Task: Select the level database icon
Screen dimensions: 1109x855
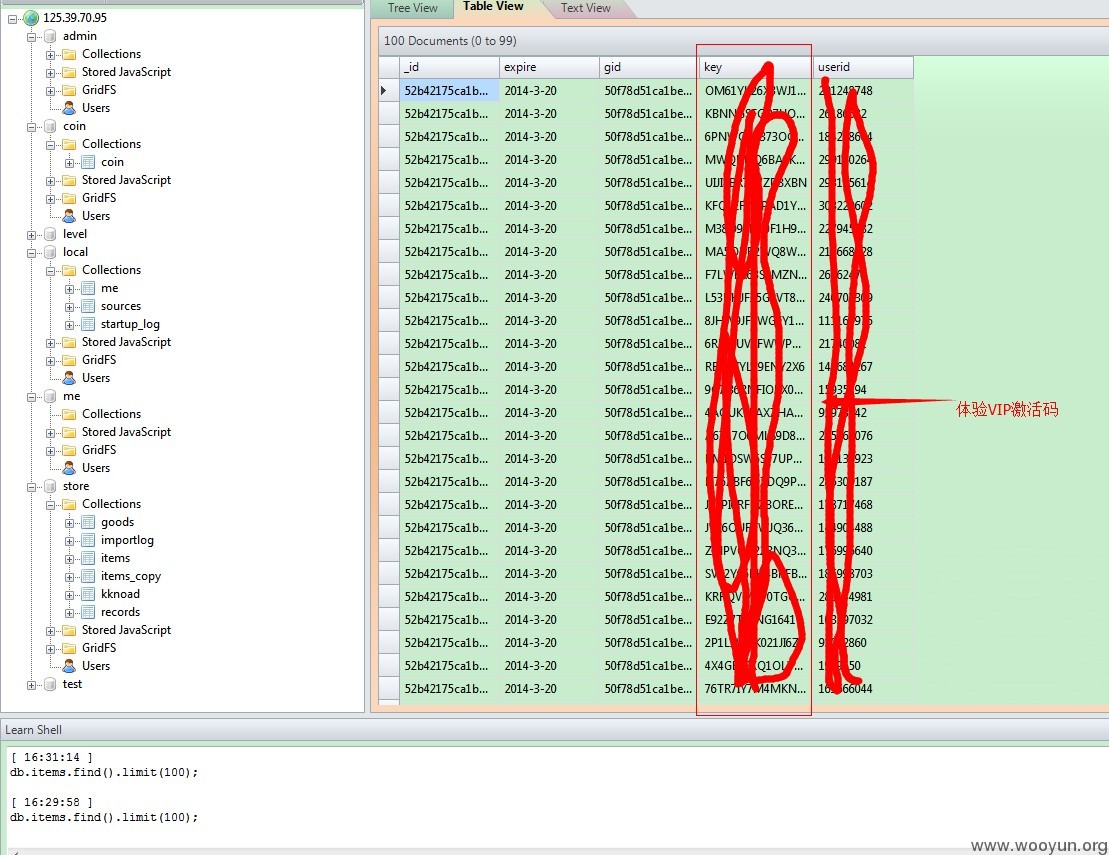Action: pyautogui.click(x=50, y=234)
